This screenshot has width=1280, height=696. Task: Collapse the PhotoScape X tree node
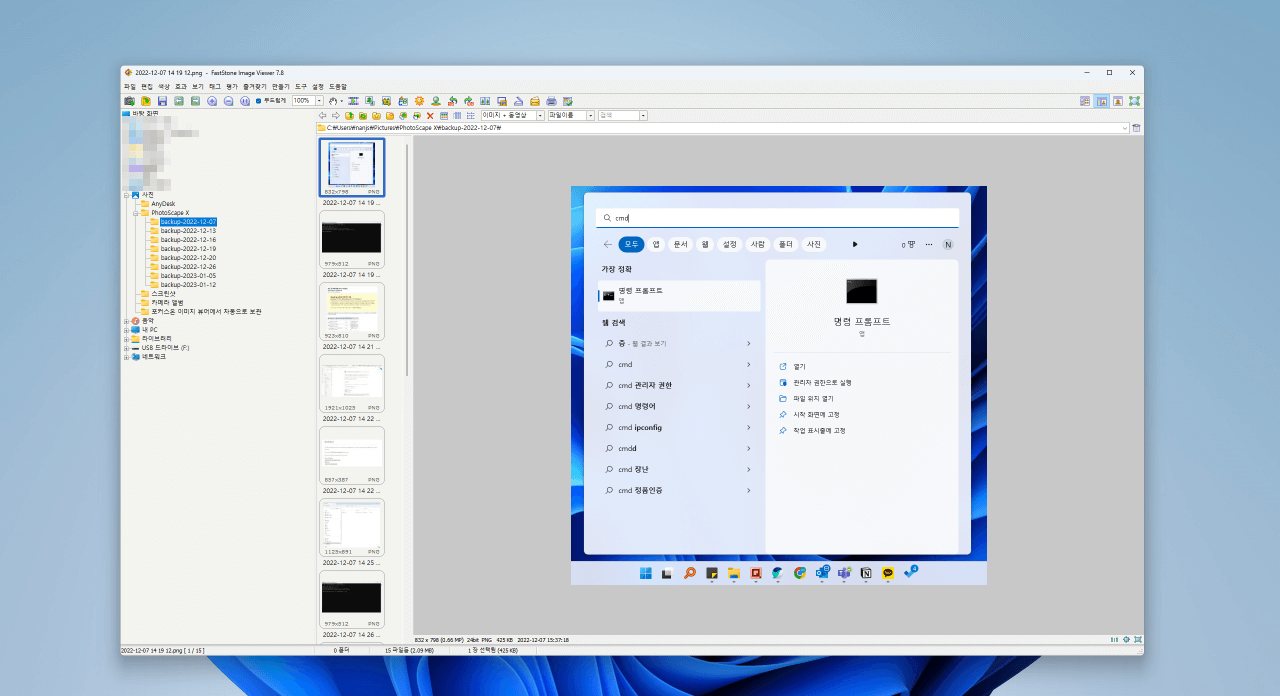click(134, 212)
